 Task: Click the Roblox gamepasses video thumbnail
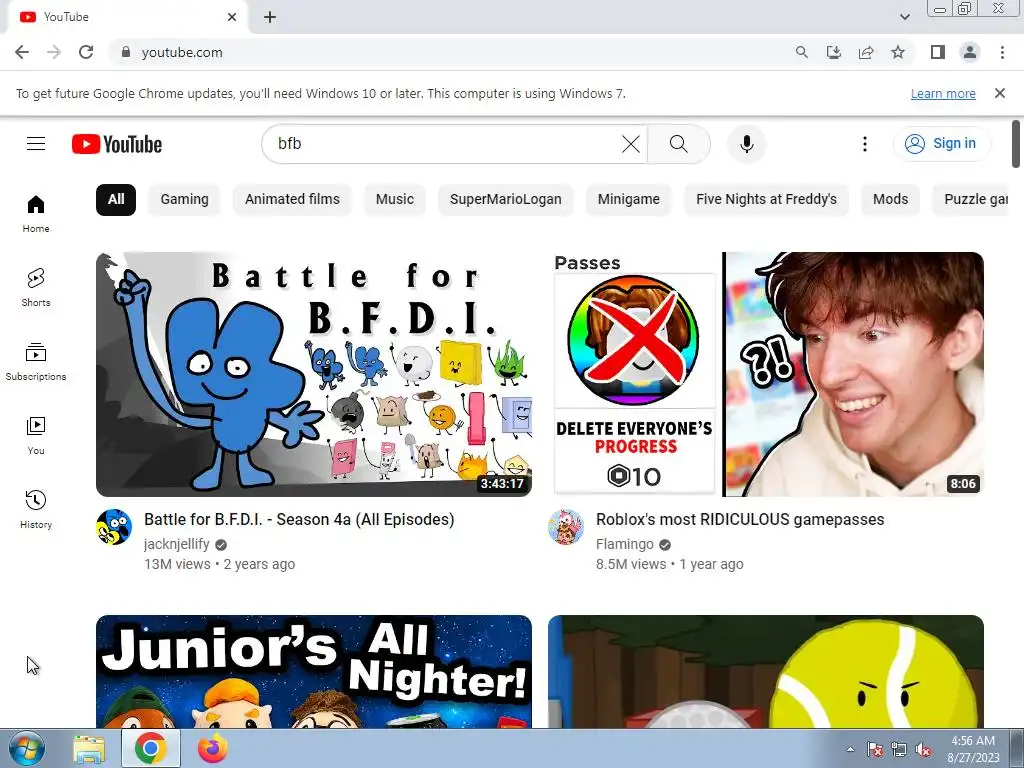[x=765, y=374]
